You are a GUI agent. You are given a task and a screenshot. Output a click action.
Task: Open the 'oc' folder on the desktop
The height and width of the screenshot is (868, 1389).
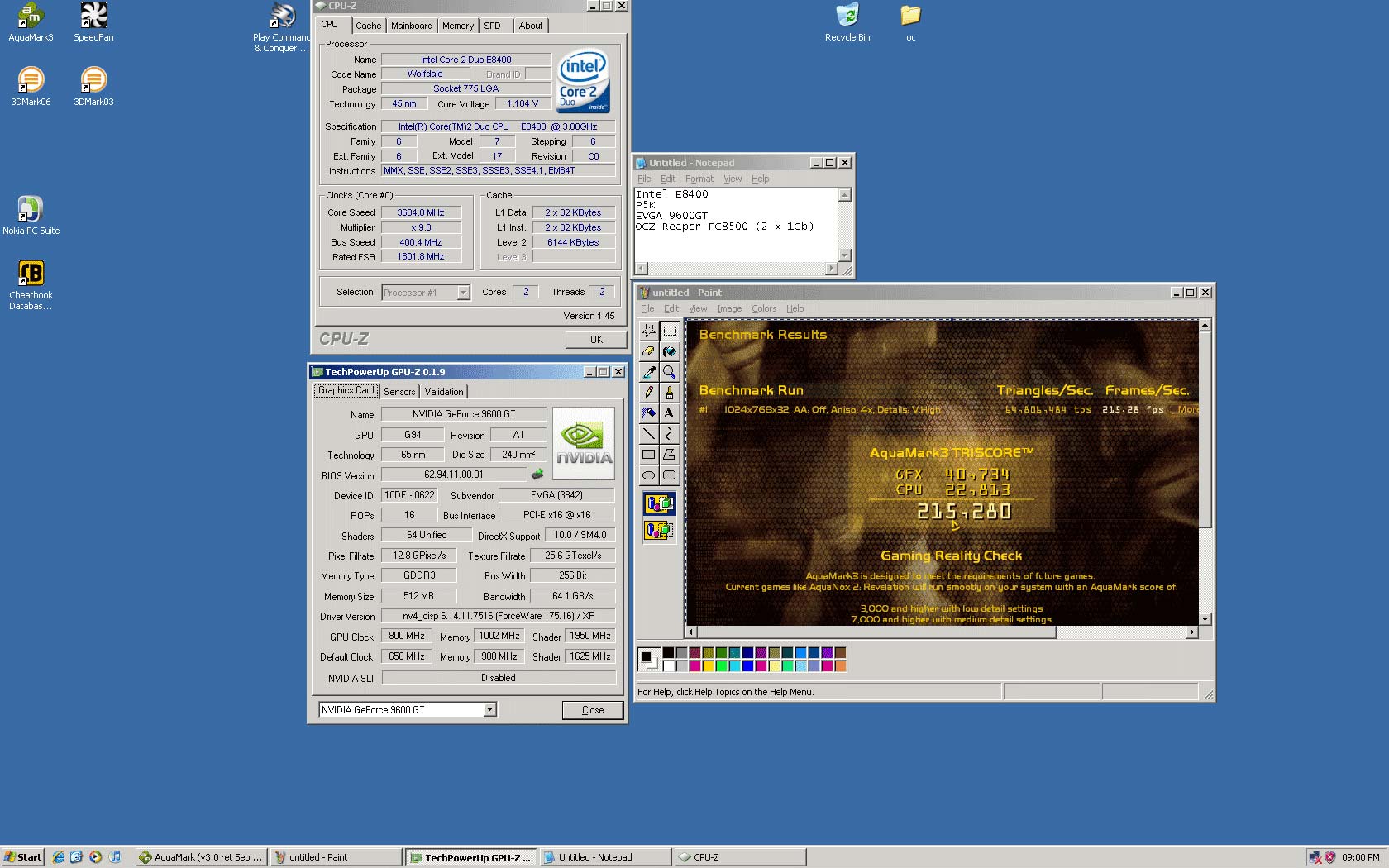910,22
